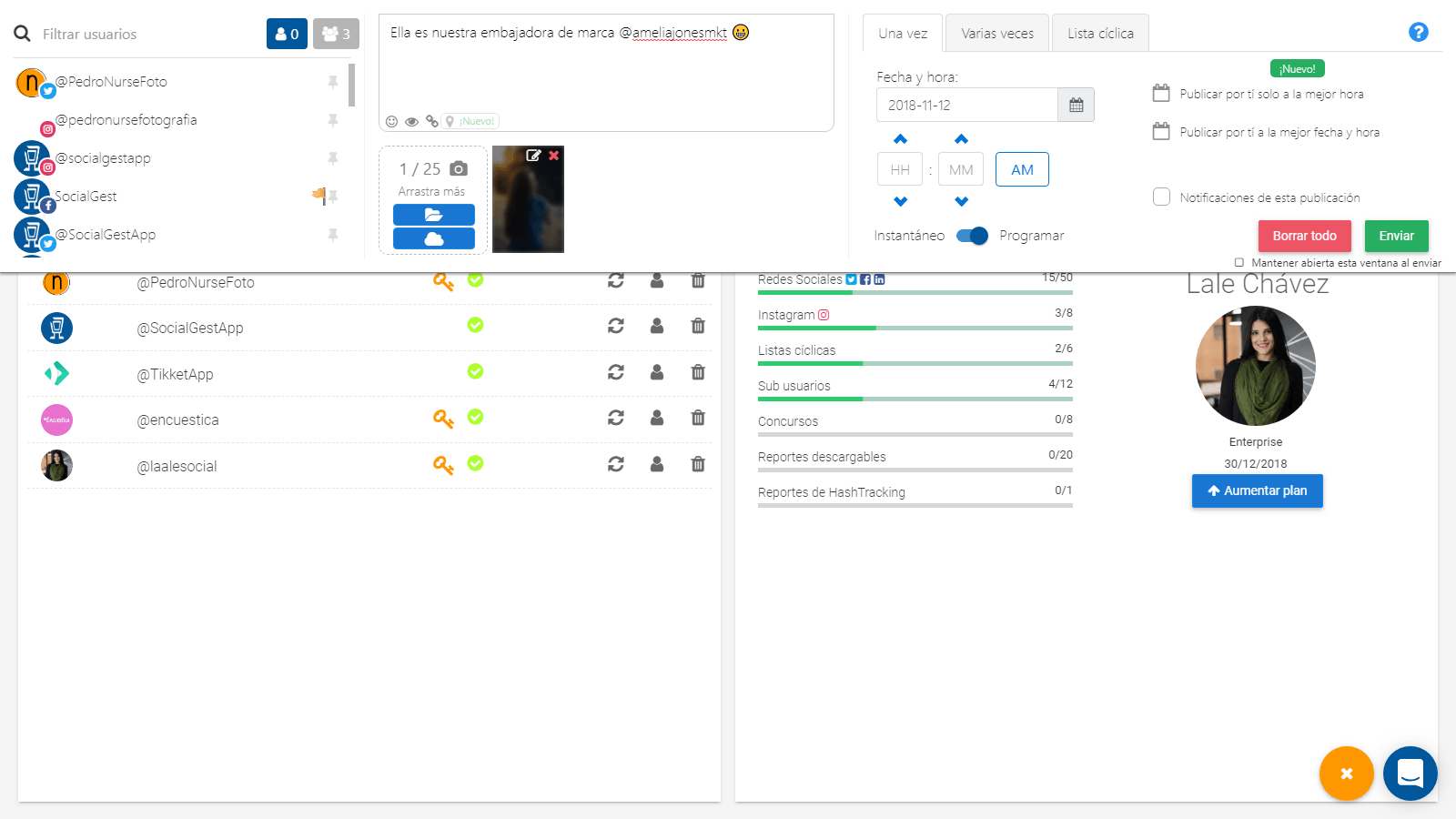The image size is (1456, 819).
Task: Click the MM minutes input field
Action: (x=961, y=169)
